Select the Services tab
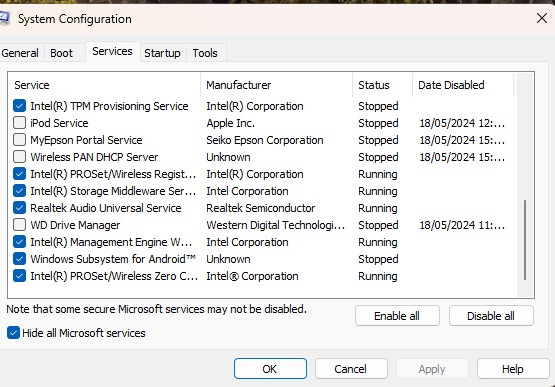The height and width of the screenshot is (387, 555). pos(112,52)
